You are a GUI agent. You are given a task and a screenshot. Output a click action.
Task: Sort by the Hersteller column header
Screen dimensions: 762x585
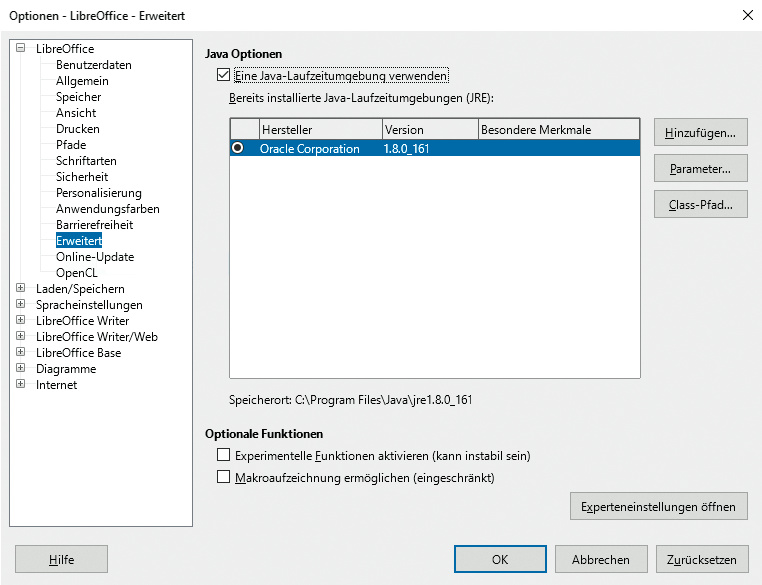321,130
